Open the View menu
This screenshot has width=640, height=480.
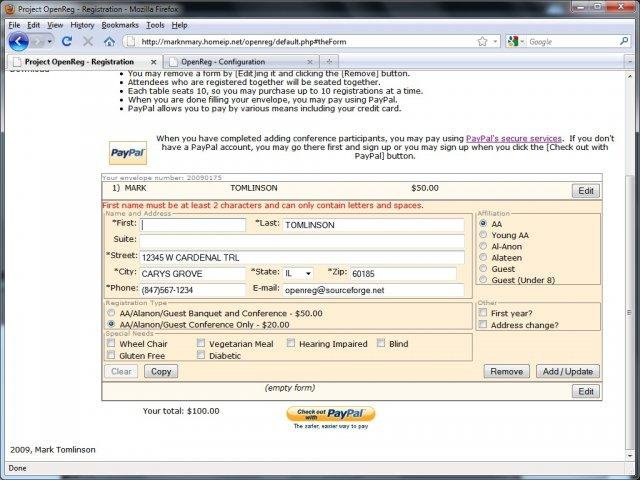click(55, 25)
